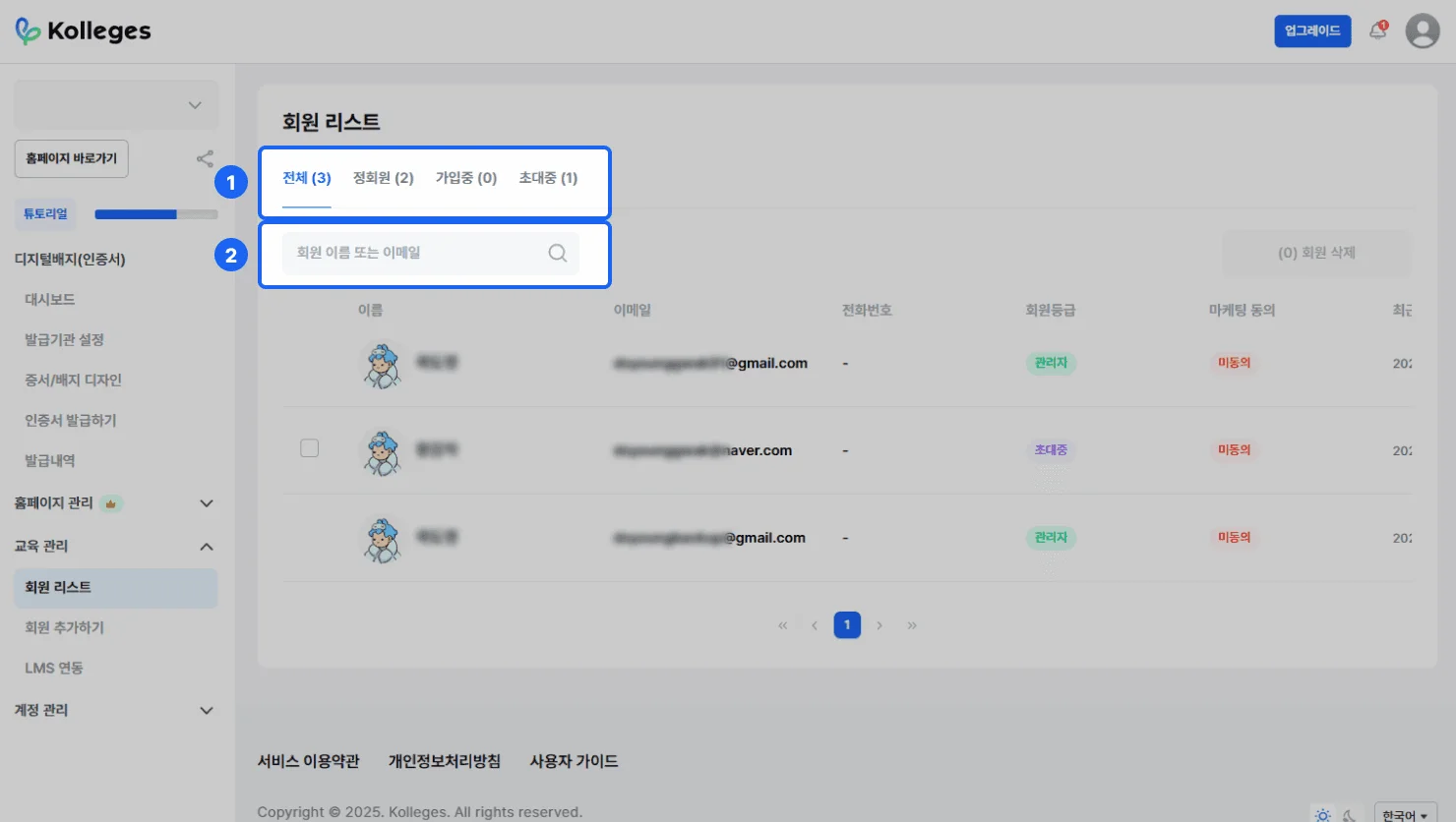Click the 회원 리스트 page title
Screen dimensions: 1456x822
(x=332, y=122)
